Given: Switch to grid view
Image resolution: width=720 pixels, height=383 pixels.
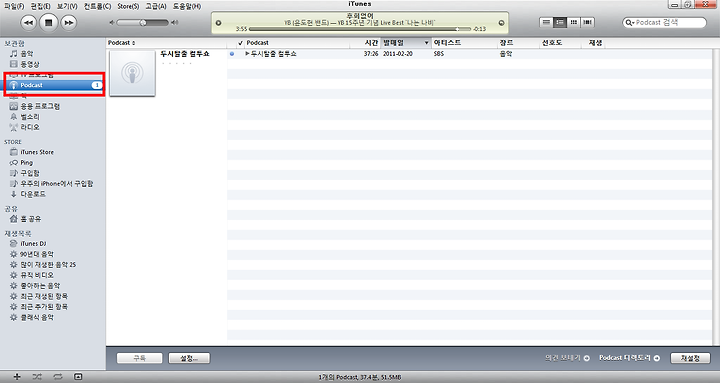Looking at the screenshot, I should click(574, 22).
